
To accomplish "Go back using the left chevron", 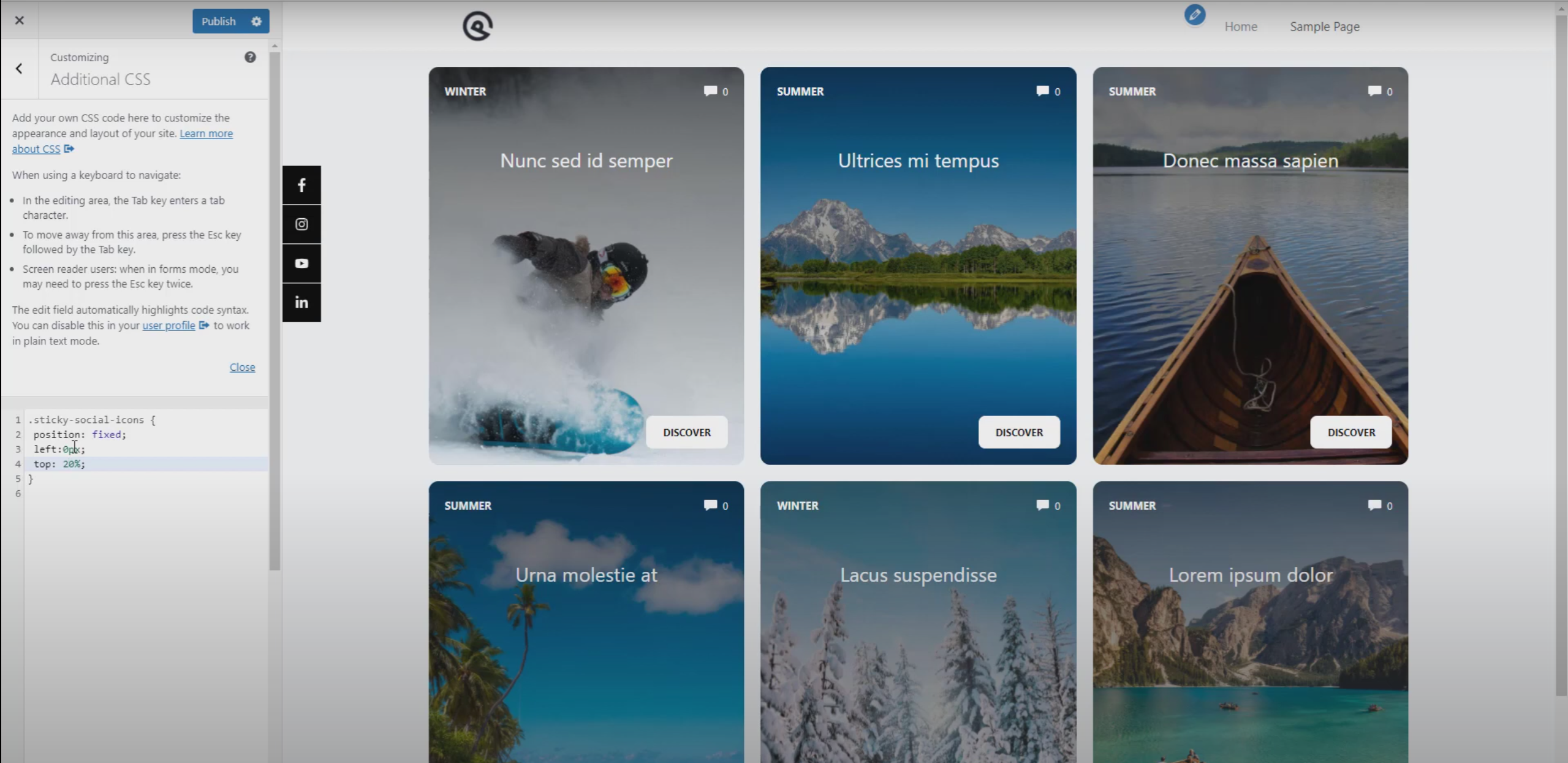I will click(x=20, y=69).
